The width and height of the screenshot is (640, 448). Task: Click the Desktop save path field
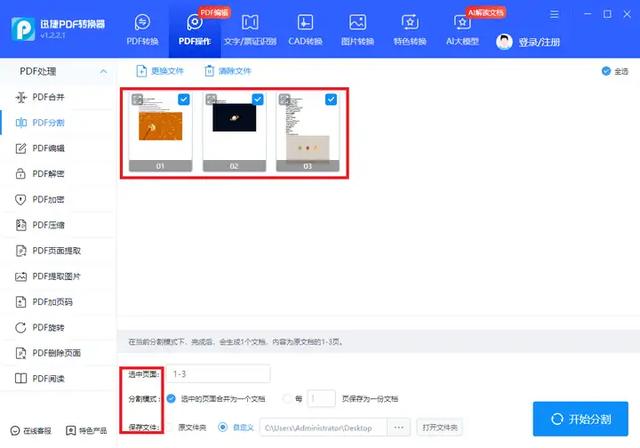[x=323, y=428]
